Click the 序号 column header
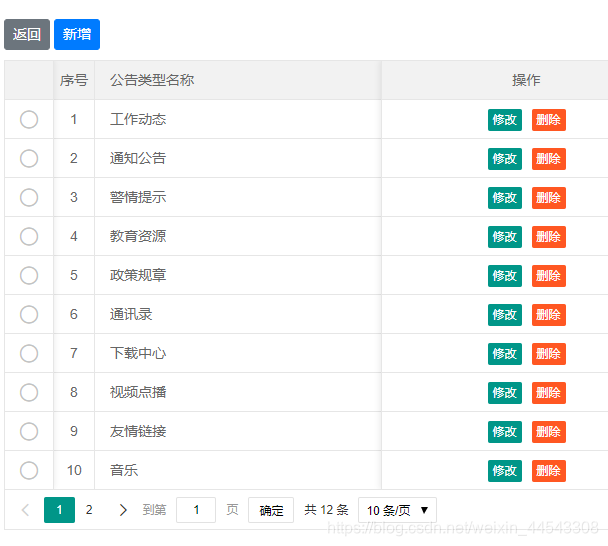 coord(74,80)
